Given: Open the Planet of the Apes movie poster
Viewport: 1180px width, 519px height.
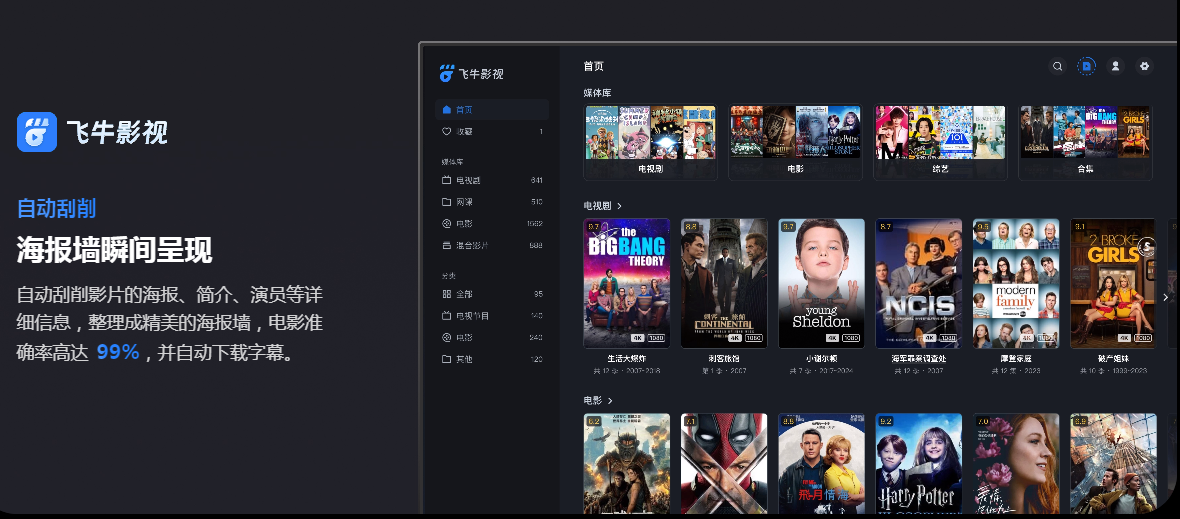Looking at the screenshot, I should 627,463.
